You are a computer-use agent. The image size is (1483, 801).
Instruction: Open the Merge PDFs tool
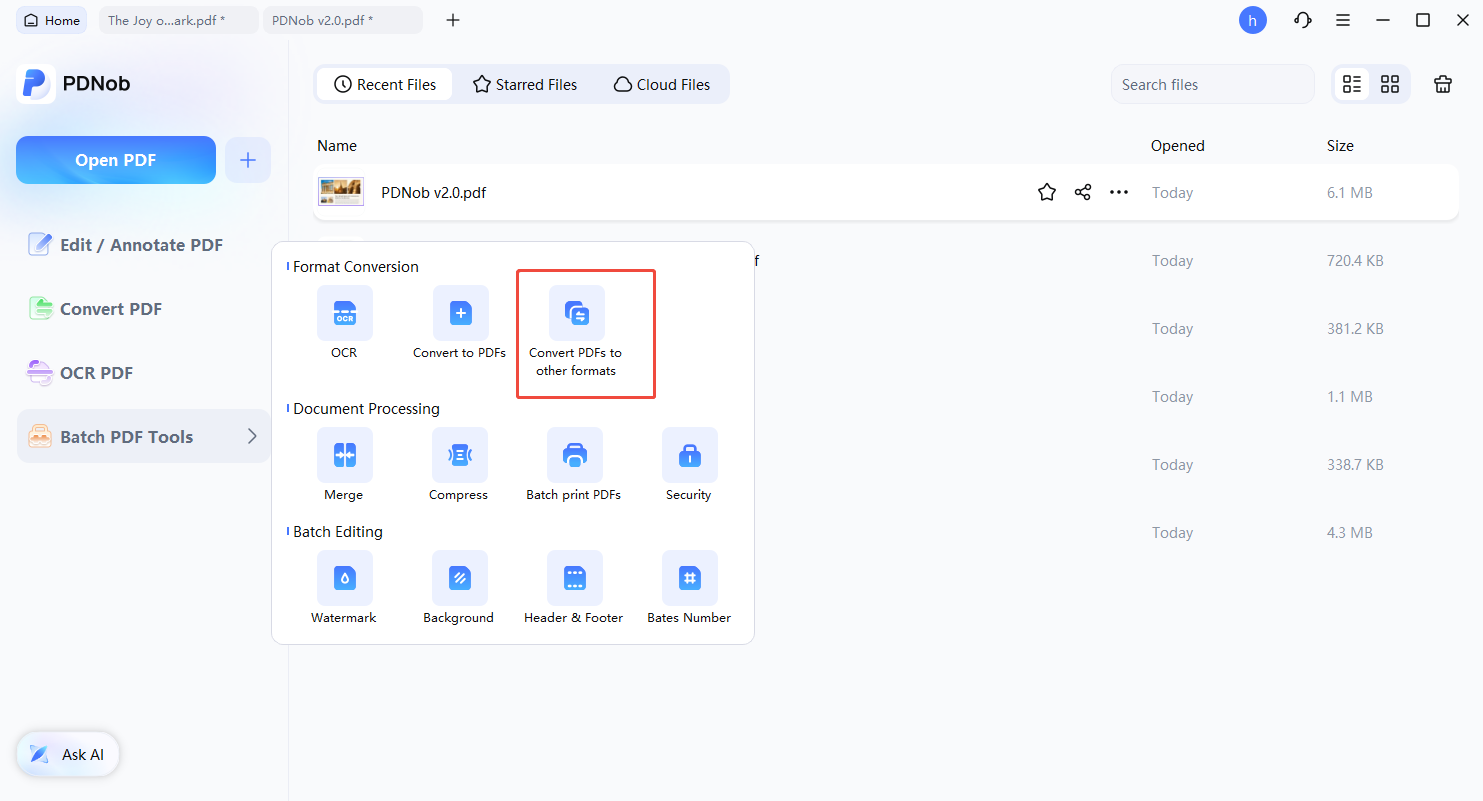[344, 455]
